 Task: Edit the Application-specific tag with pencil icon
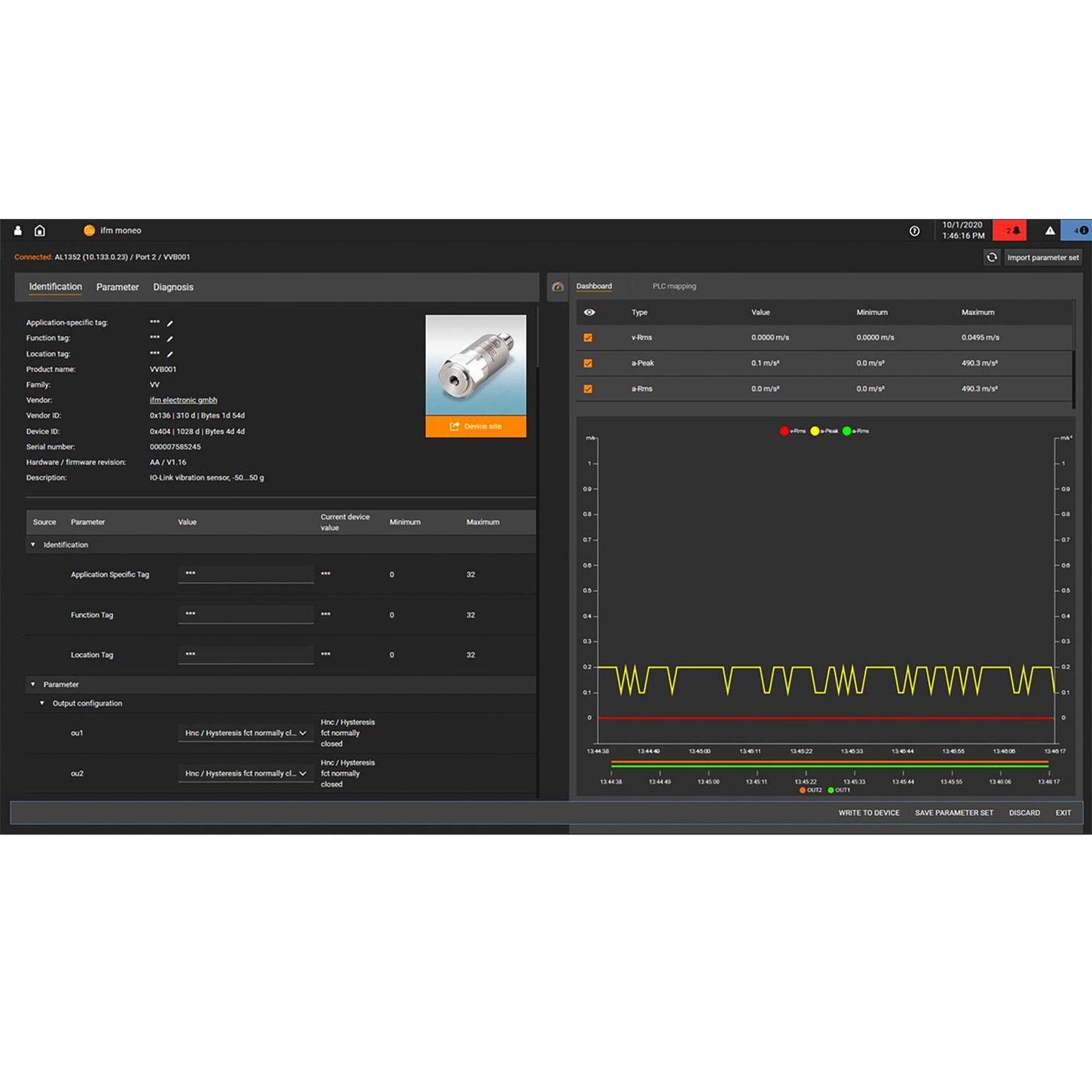pyautogui.click(x=170, y=323)
